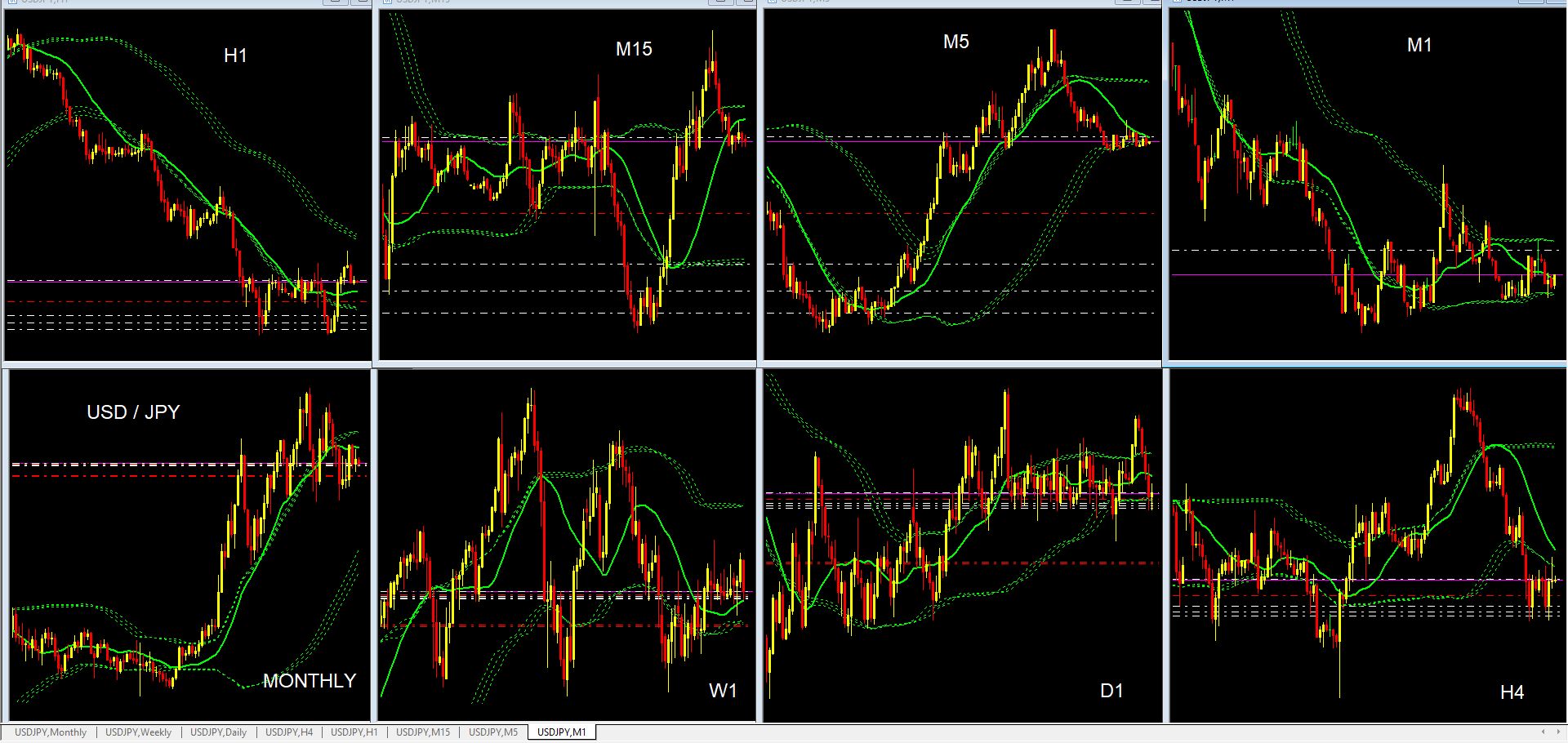Activate the USDJPY,H1 tab

354,732
